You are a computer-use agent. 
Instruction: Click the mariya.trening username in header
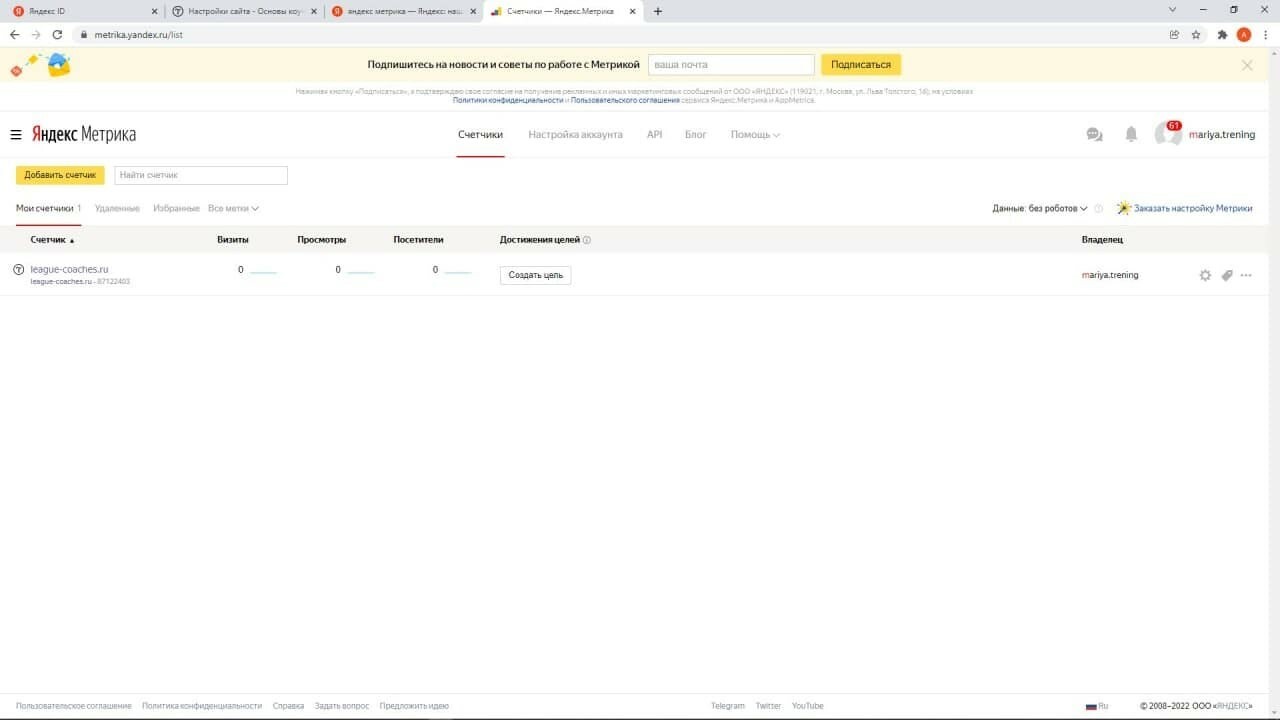click(x=1222, y=135)
